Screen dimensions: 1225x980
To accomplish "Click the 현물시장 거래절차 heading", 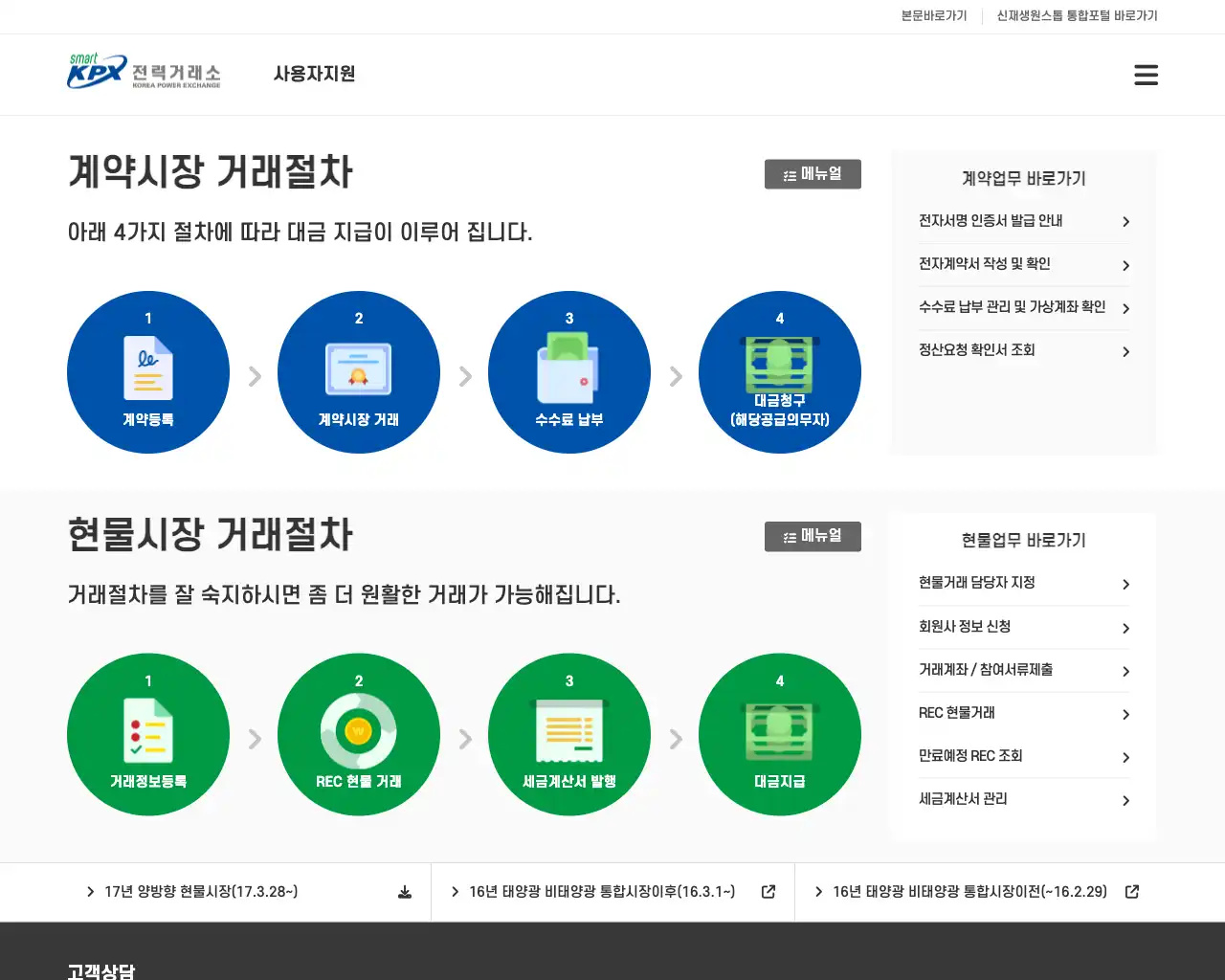I will [211, 535].
